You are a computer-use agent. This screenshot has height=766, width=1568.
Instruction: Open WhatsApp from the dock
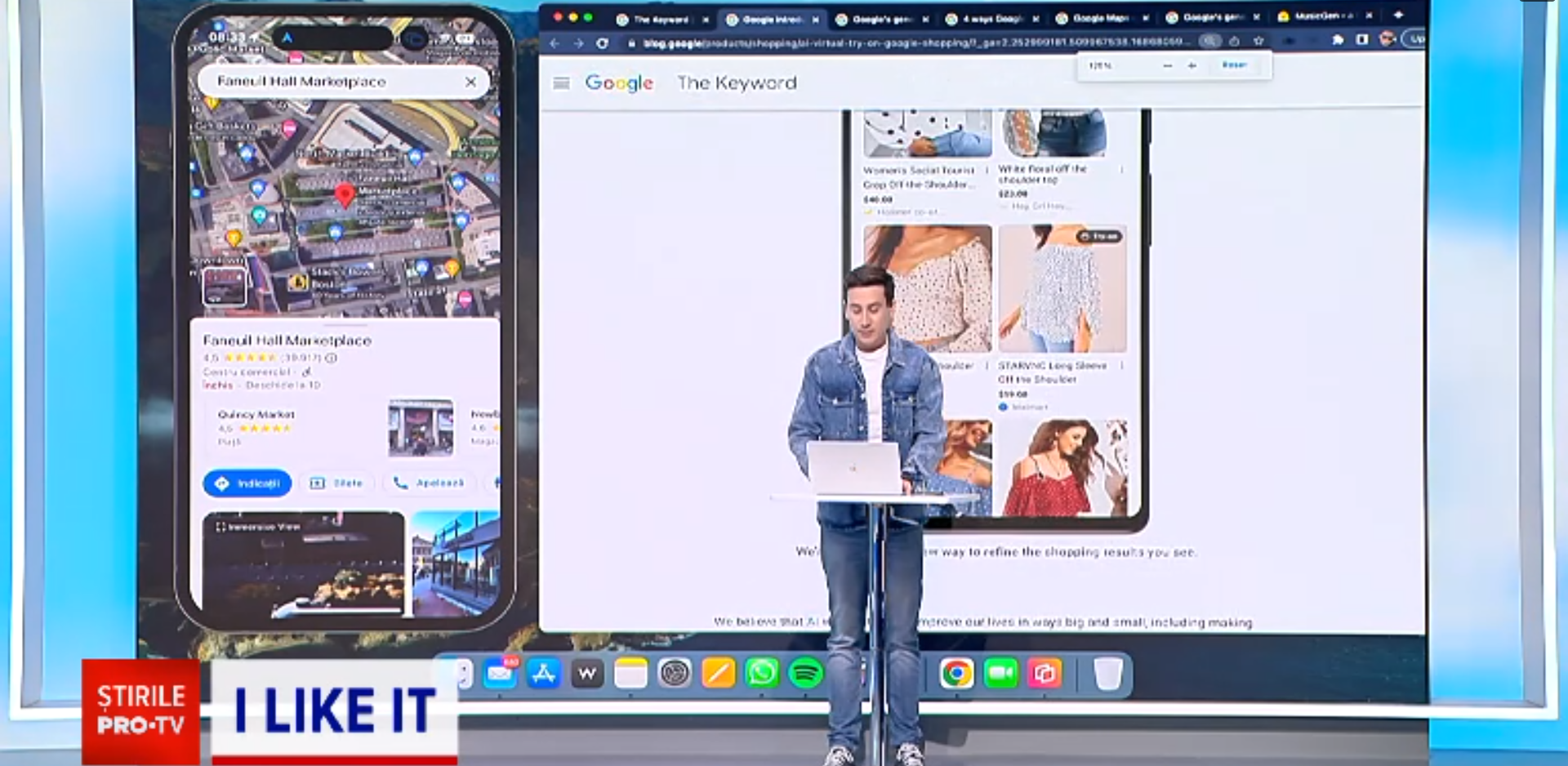pos(761,673)
